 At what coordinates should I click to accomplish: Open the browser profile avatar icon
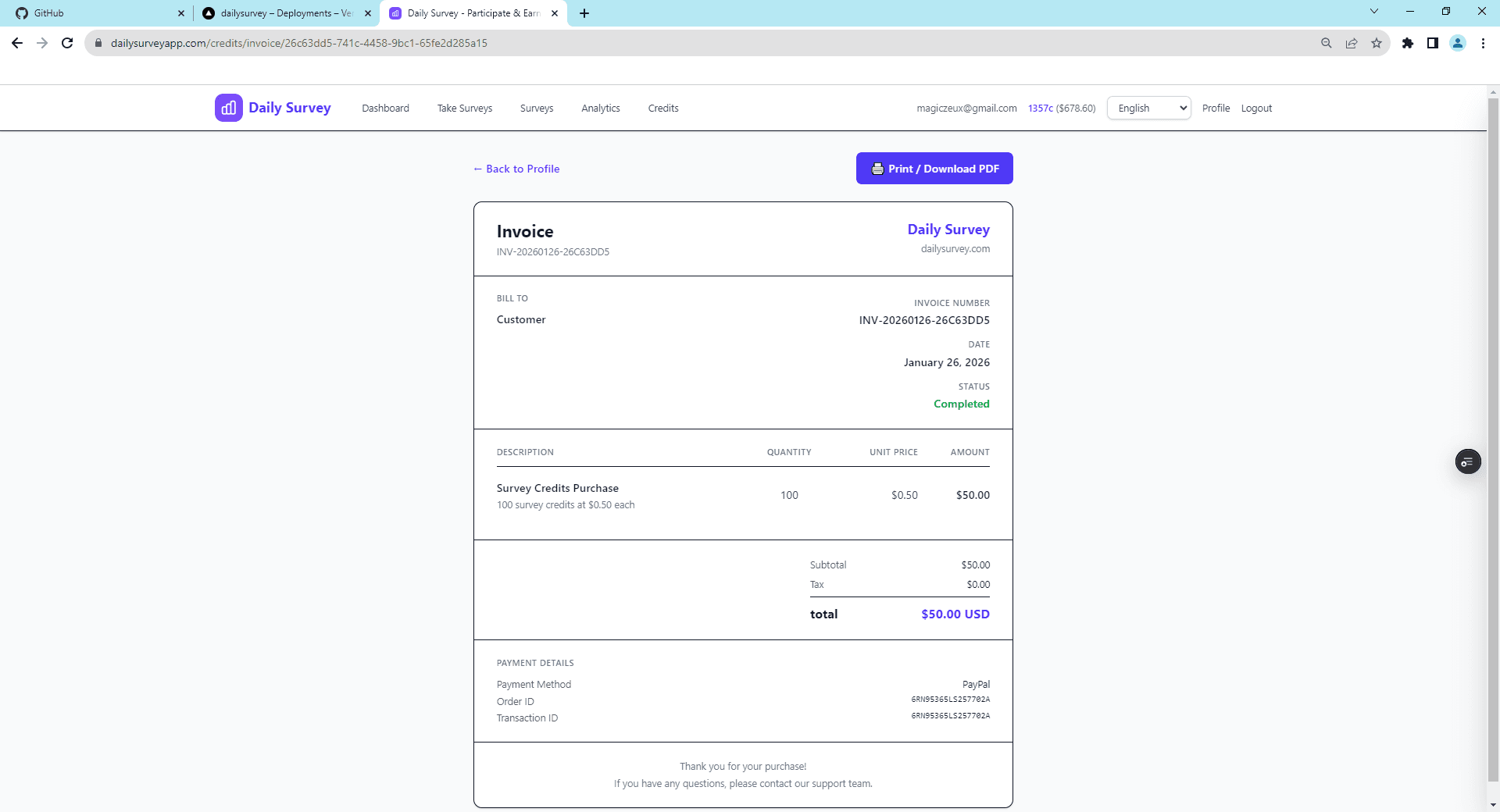(1458, 43)
